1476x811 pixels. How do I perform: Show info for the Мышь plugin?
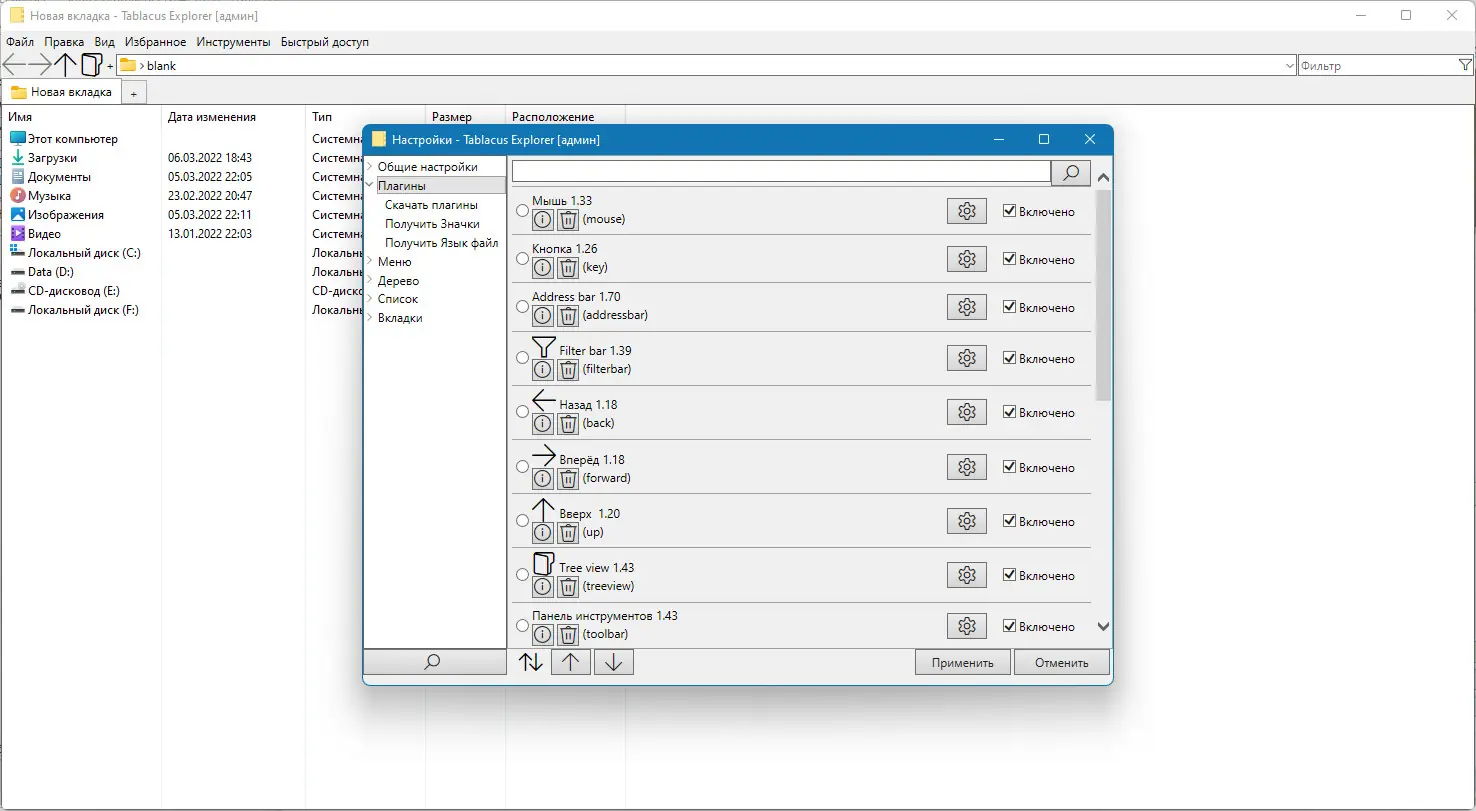[x=542, y=219]
